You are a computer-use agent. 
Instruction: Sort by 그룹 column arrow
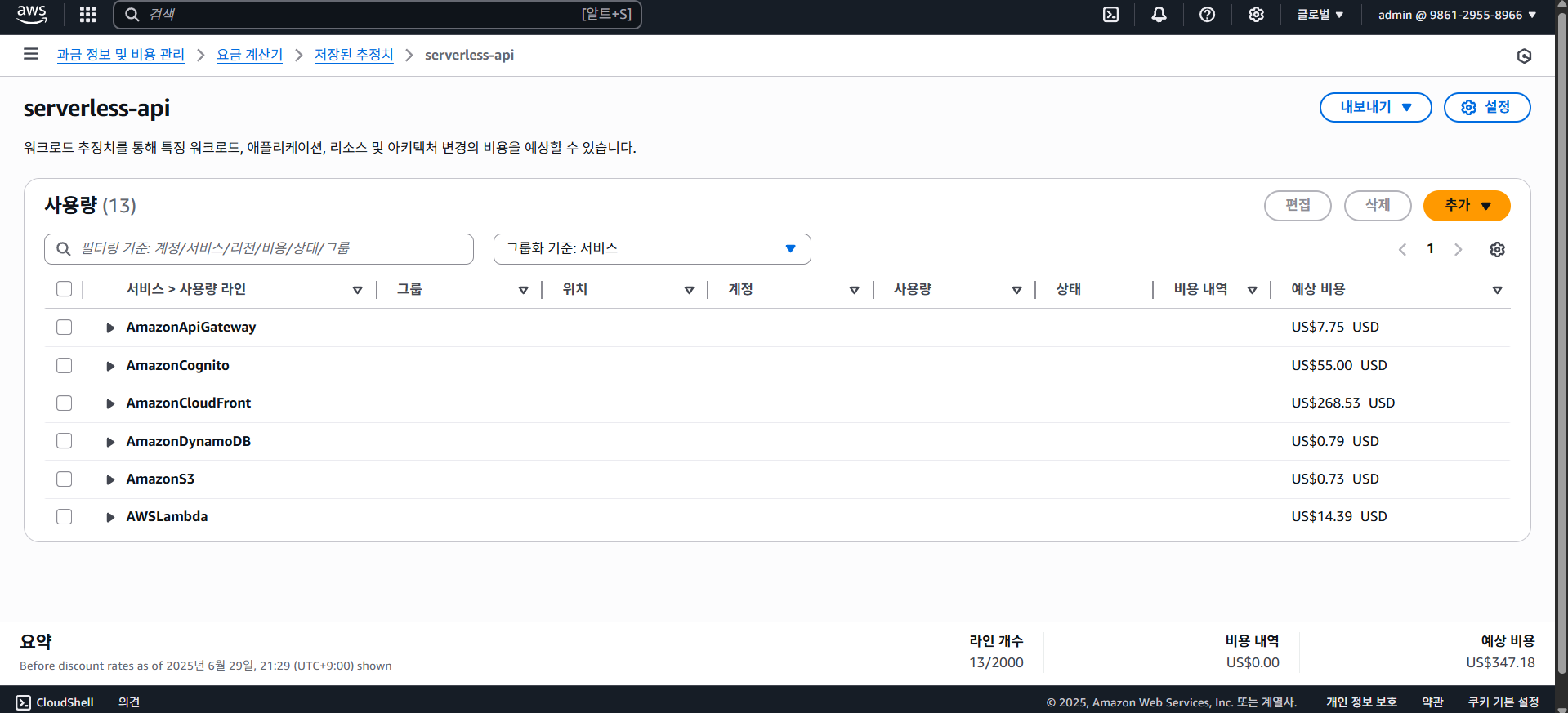pyautogui.click(x=523, y=290)
